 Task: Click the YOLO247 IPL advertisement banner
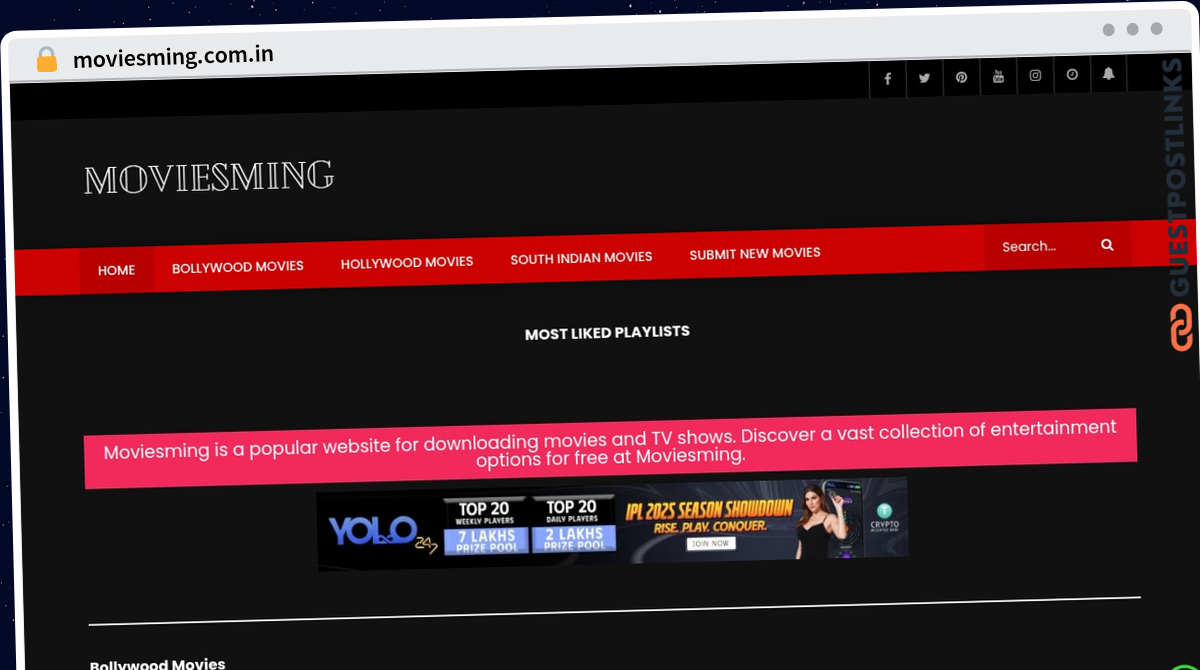(x=613, y=524)
